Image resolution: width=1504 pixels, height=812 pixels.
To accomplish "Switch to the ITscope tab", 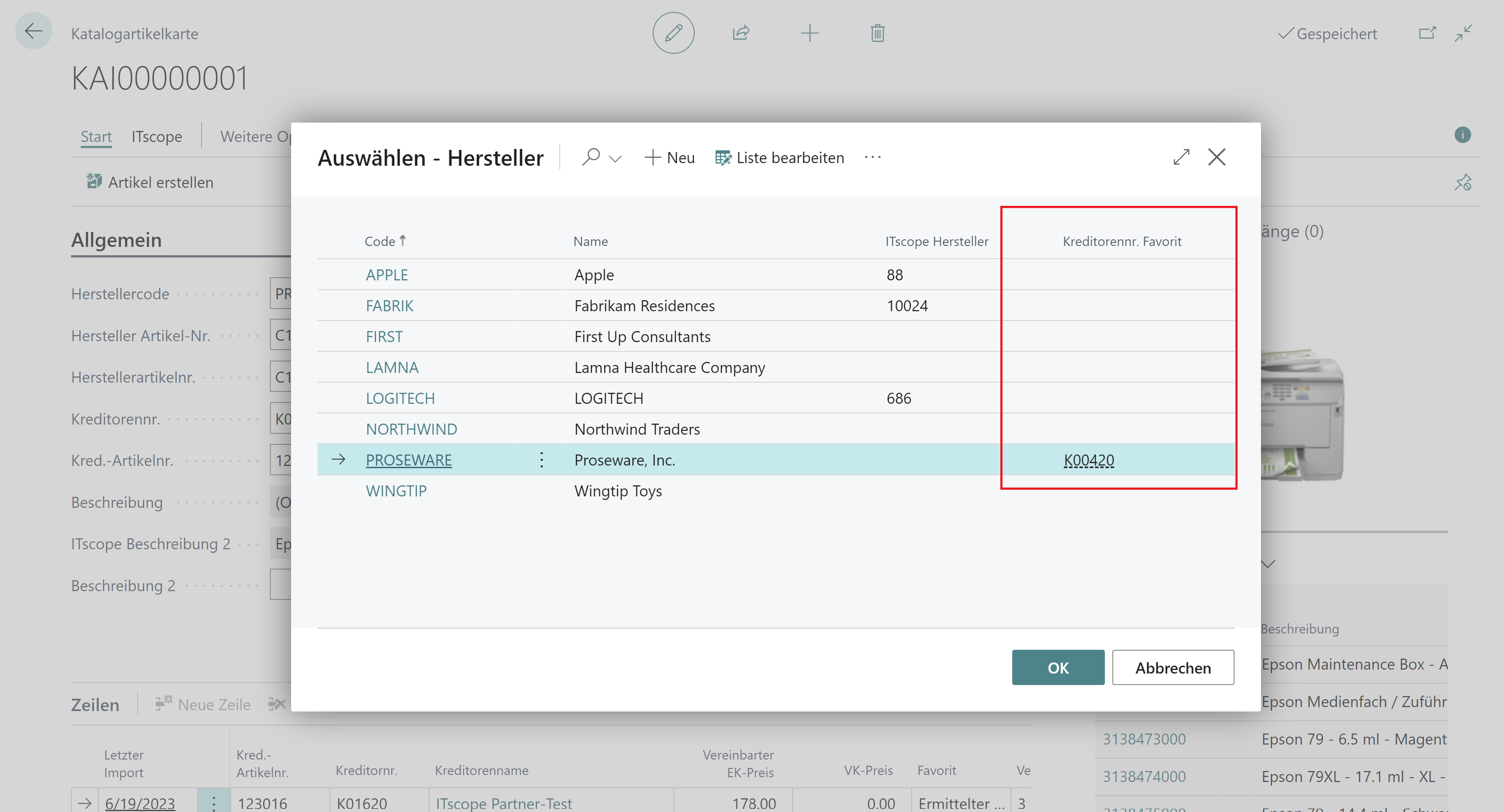I will [x=157, y=137].
